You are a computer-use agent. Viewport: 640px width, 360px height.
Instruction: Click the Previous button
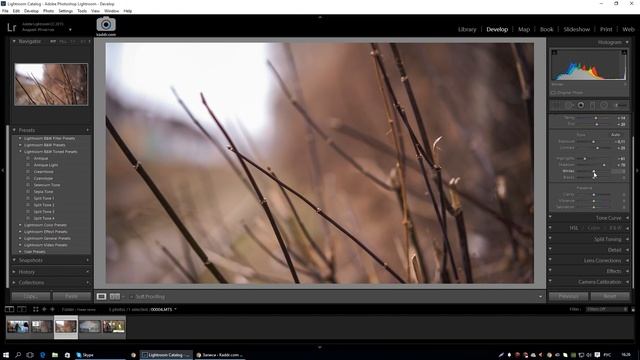point(569,296)
